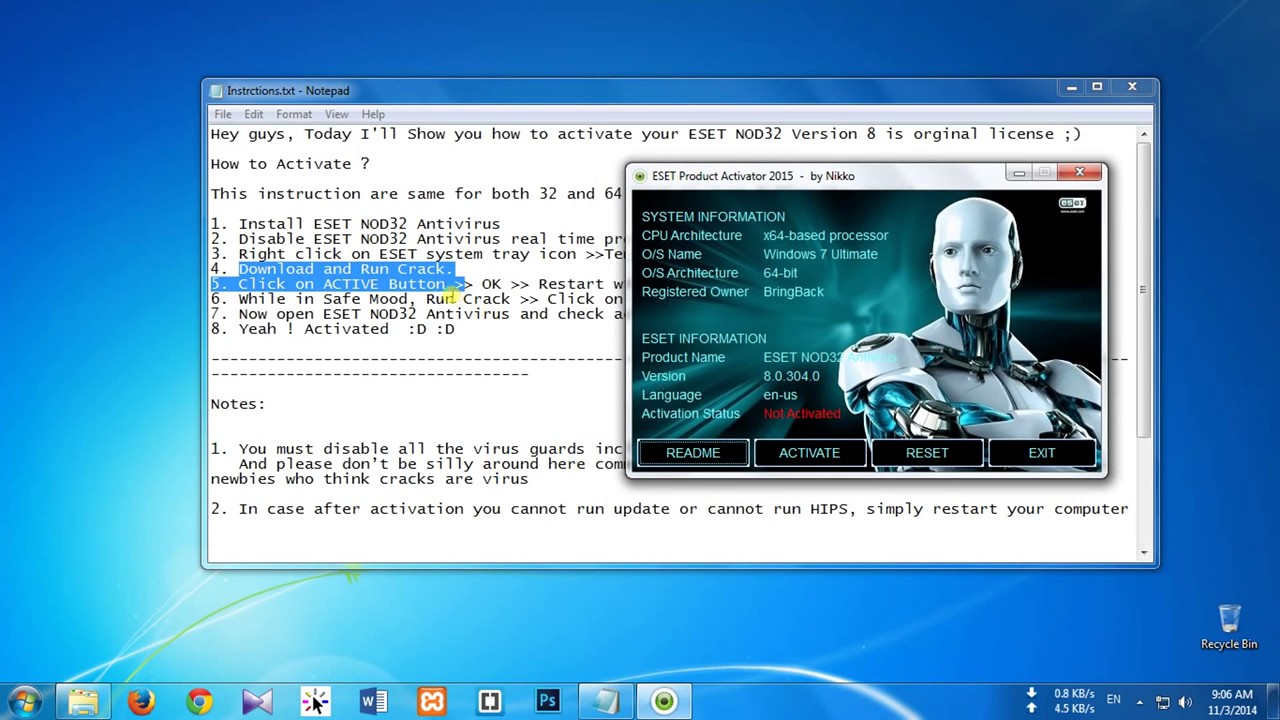Click Notepad scrollbar down arrow
The width and height of the screenshot is (1280, 720).
(x=1144, y=552)
